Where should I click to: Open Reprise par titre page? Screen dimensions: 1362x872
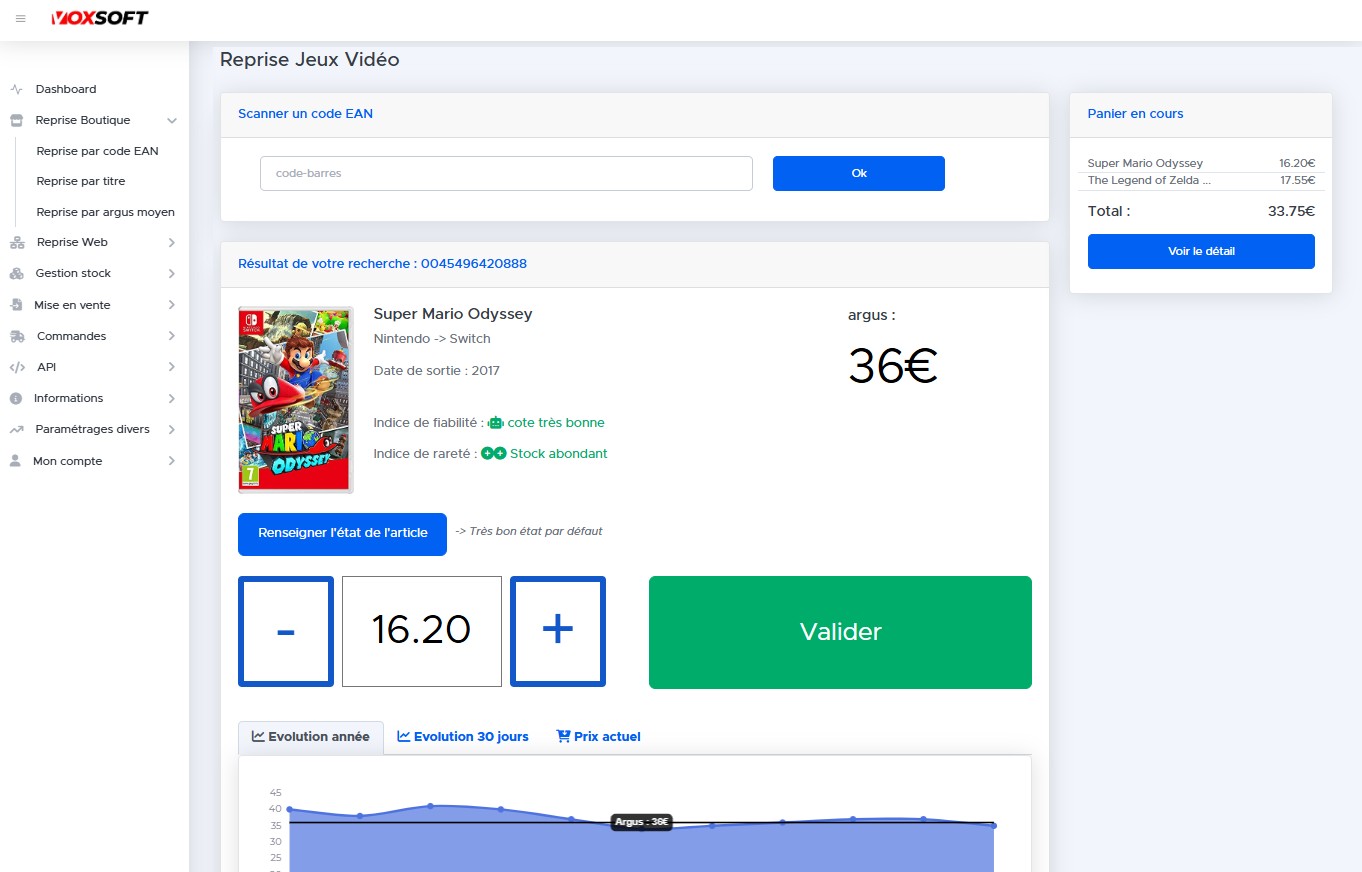click(81, 181)
